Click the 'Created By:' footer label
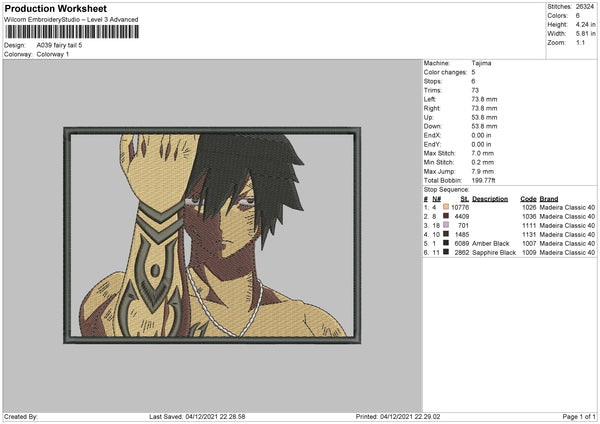Viewport: 600px width, 424px height. click(x=21, y=416)
